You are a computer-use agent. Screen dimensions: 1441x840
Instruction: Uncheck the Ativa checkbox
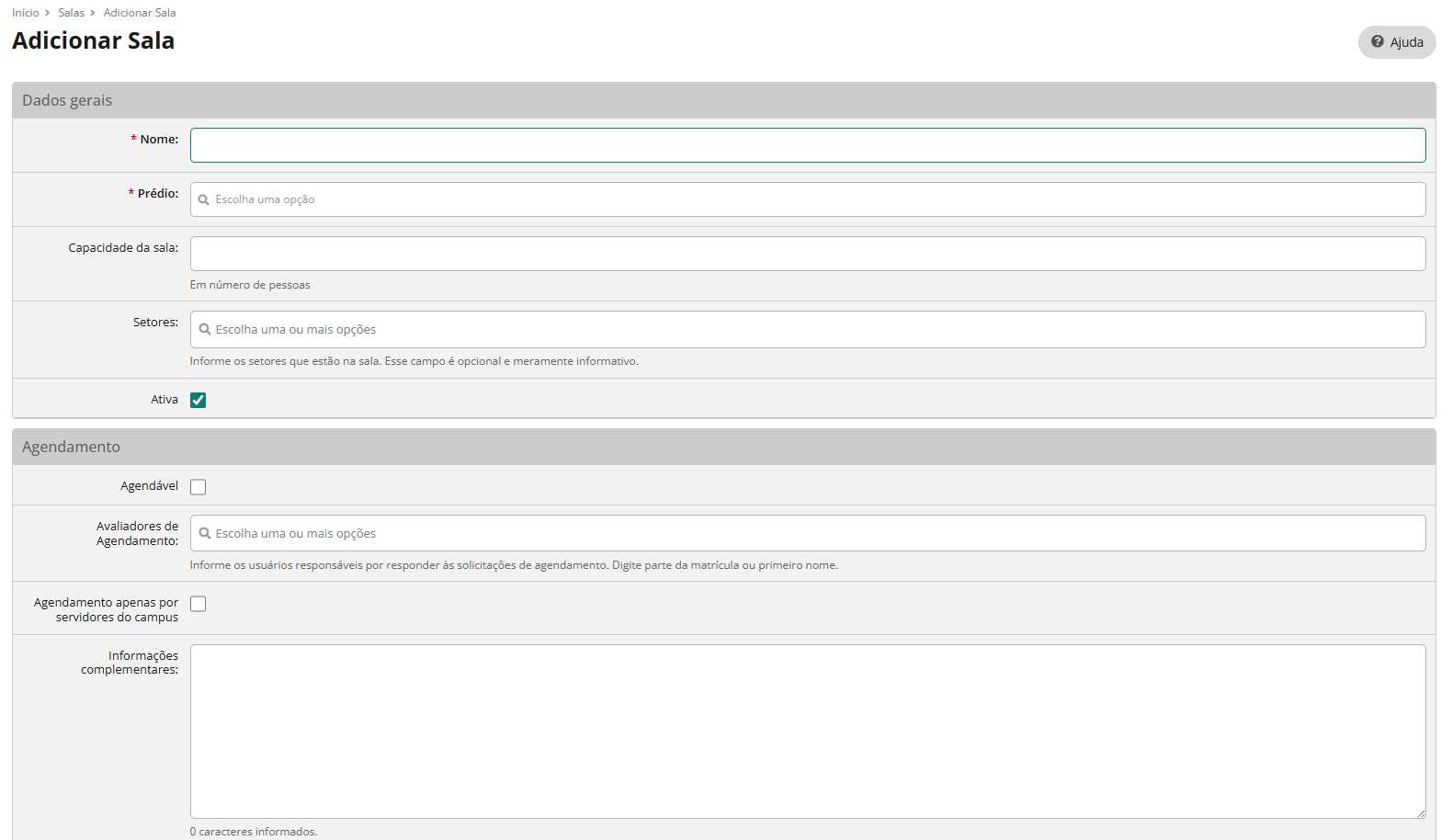(198, 400)
